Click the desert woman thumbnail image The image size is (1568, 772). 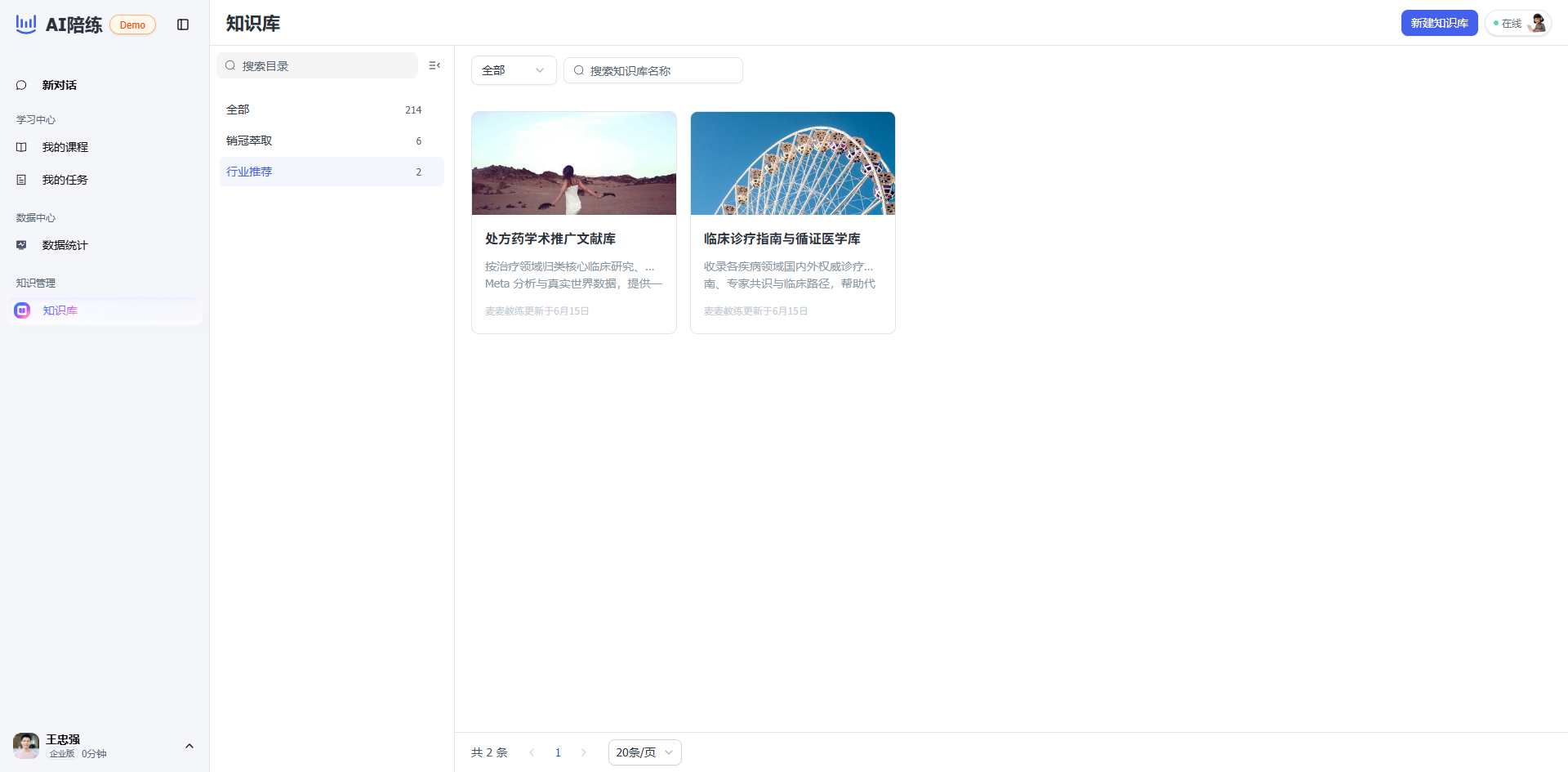point(574,163)
